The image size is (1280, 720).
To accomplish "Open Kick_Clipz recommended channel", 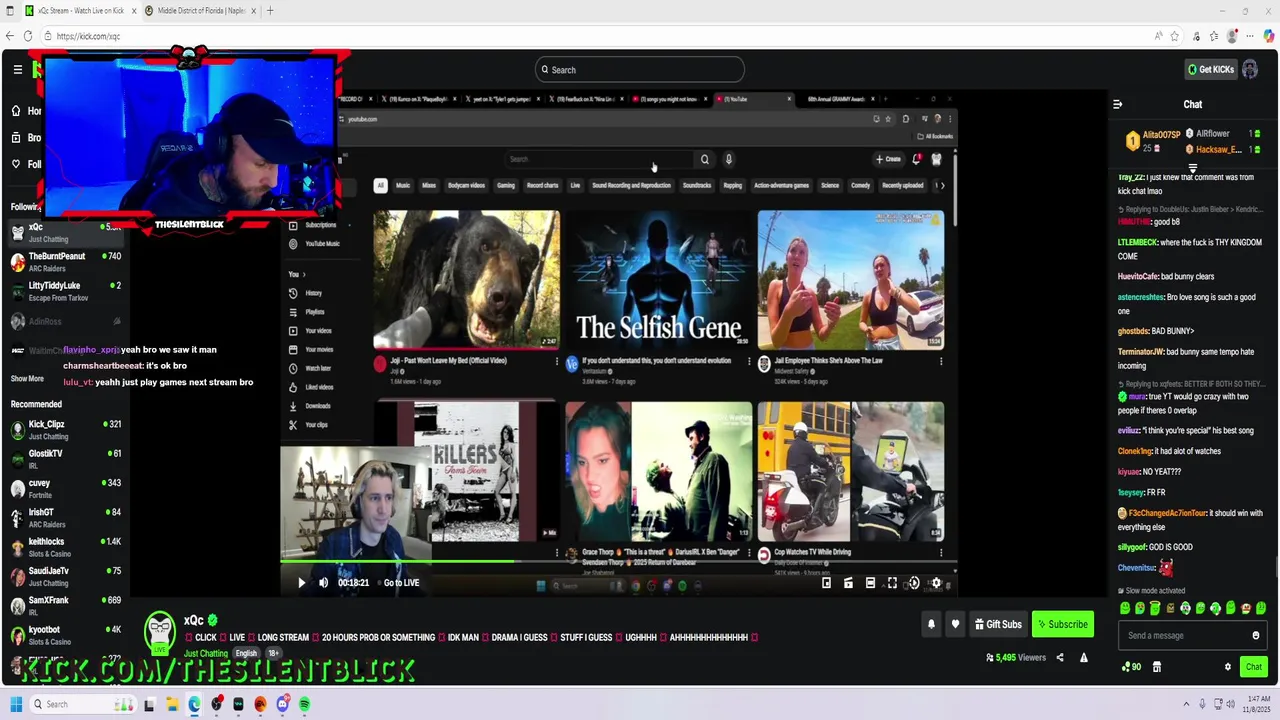I will 65,430.
